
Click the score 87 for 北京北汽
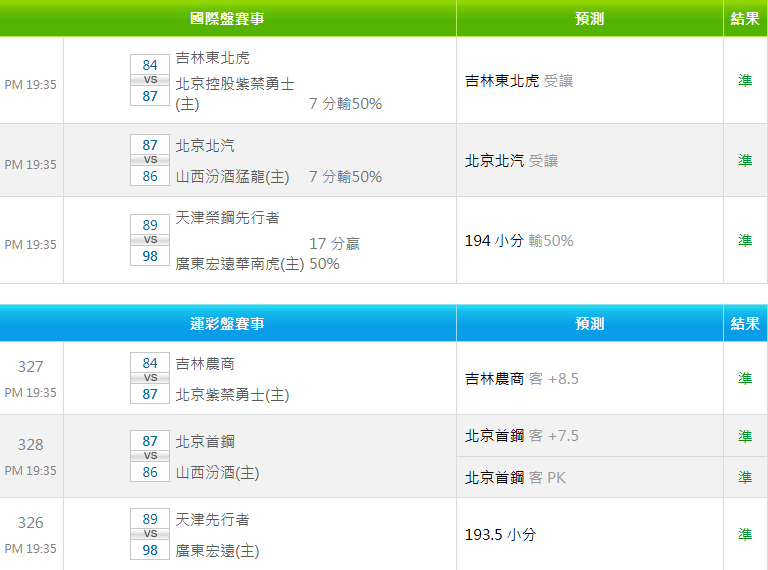pyautogui.click(x=150, y=144)
